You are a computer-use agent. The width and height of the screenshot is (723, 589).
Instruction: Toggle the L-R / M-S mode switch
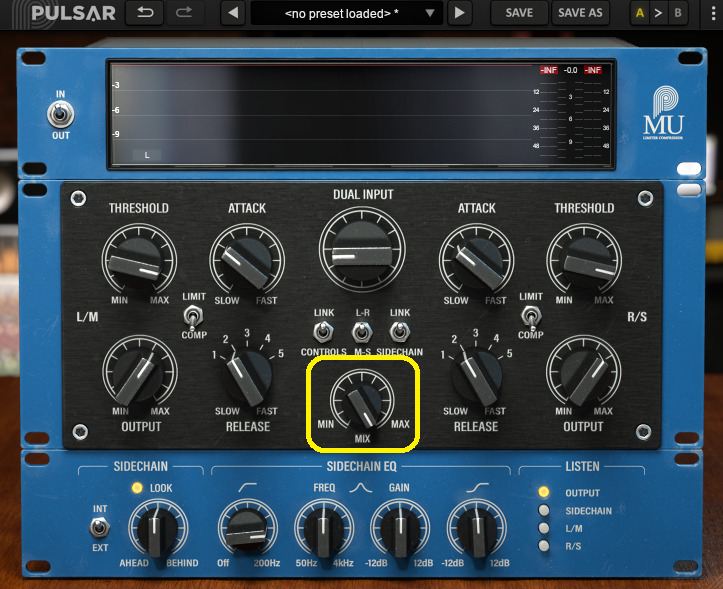(x=362, y=332)
